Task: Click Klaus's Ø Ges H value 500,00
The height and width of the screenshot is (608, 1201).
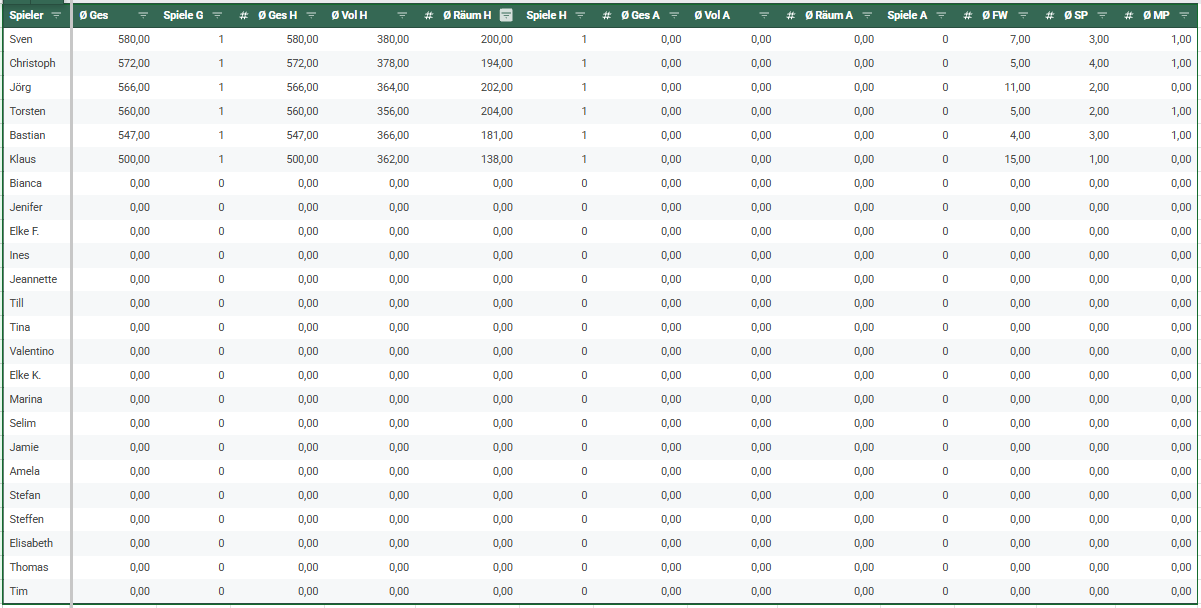Action: click(302, 159)
